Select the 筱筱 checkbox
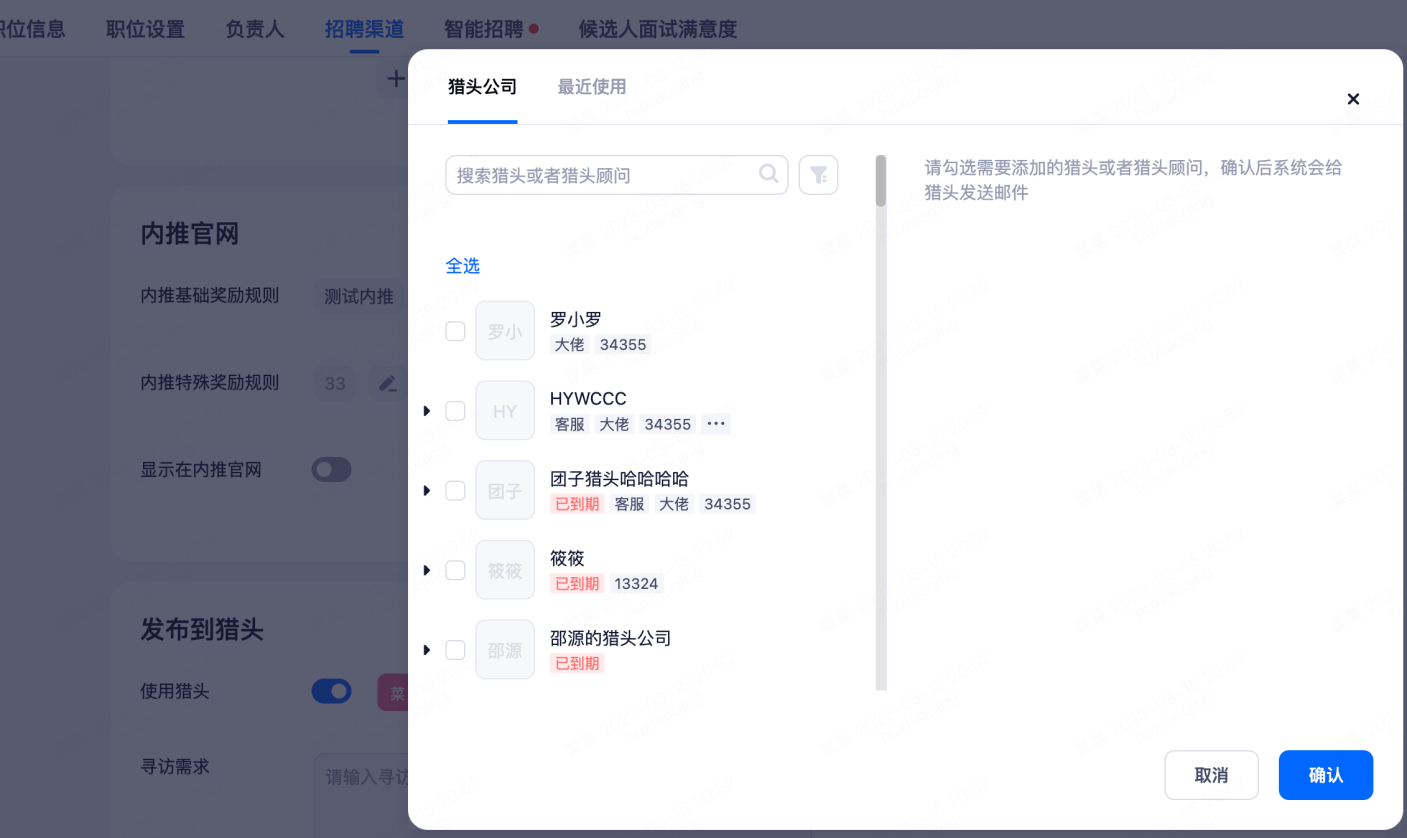1407x838 pixels. 455,570
